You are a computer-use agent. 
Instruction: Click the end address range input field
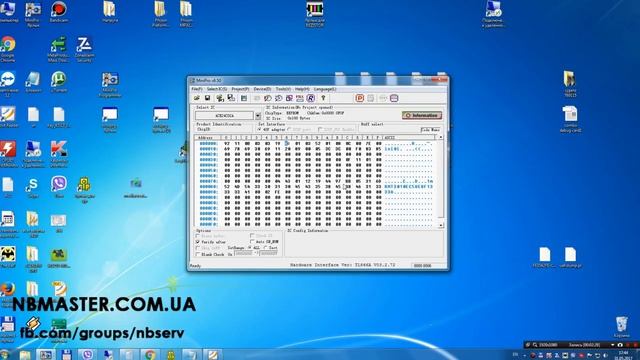269,253
